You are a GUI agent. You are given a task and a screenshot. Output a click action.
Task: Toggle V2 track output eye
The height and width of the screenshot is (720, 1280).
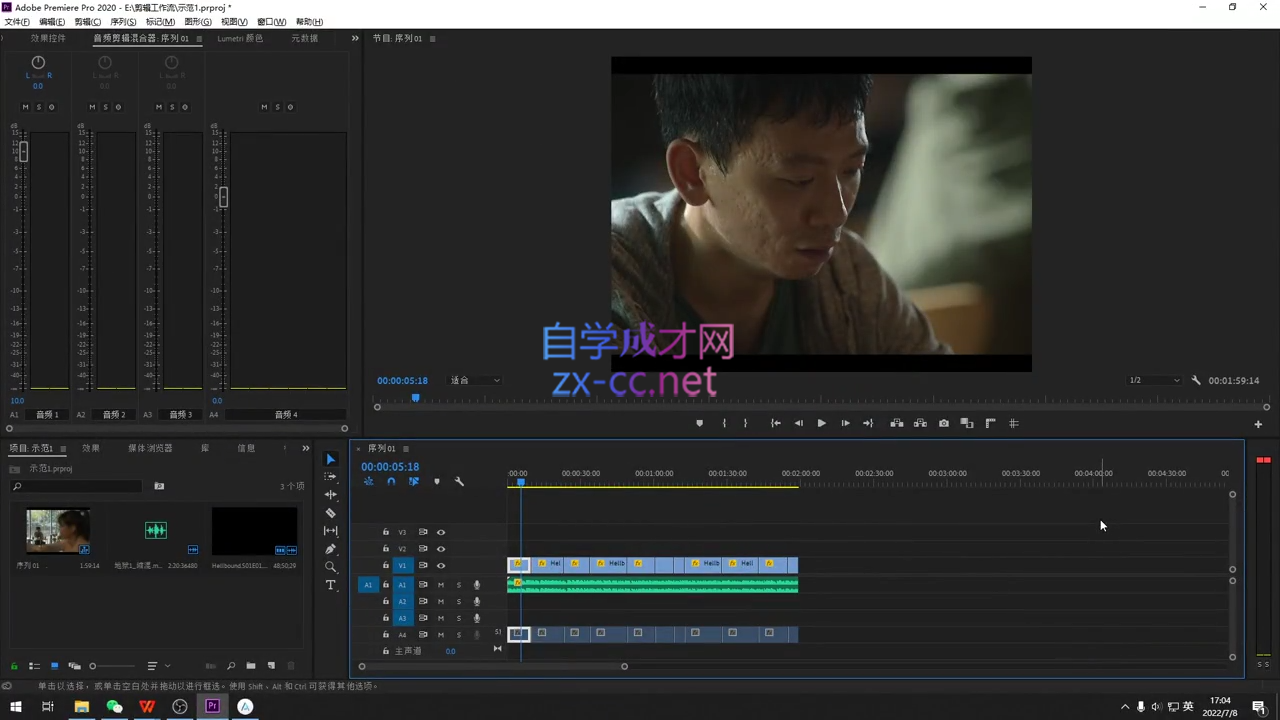(x=441, y=549)
